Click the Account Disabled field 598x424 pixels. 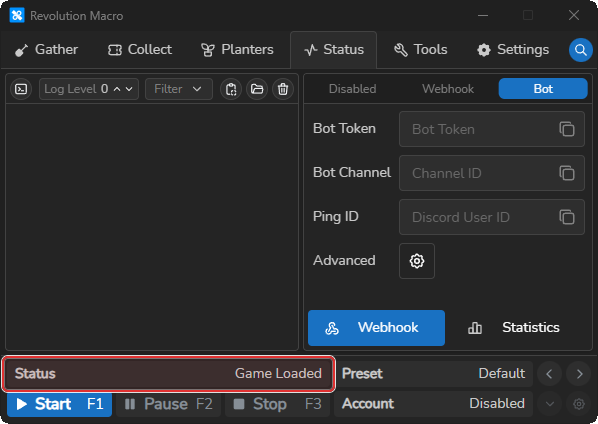[433, 403]
